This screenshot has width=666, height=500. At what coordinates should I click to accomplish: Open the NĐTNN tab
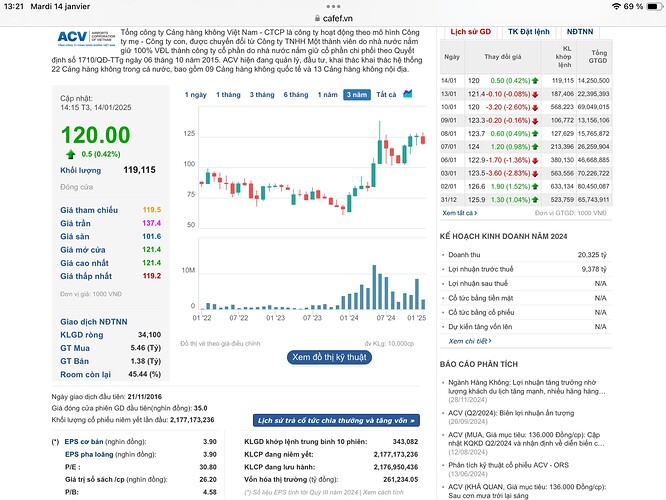580,32
